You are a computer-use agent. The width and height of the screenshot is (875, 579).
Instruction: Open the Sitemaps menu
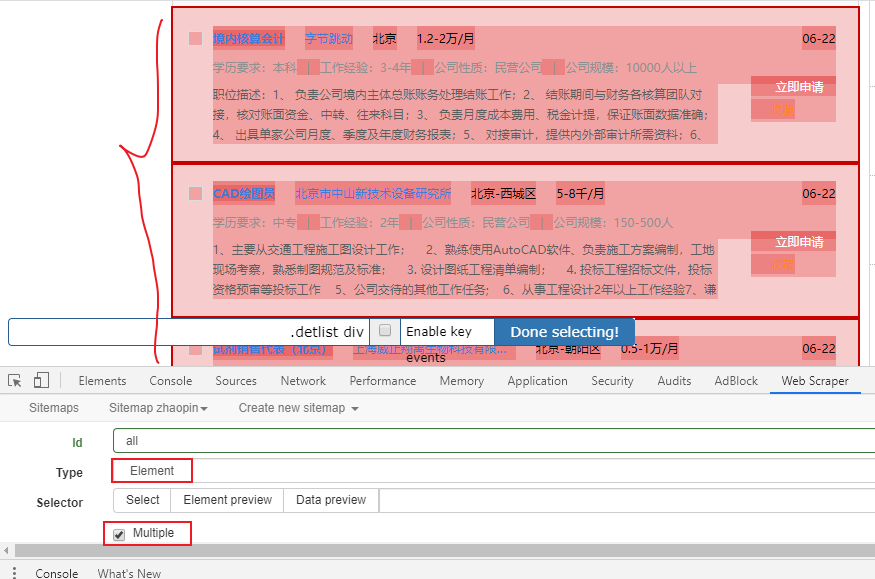click(x=53, y=407)
